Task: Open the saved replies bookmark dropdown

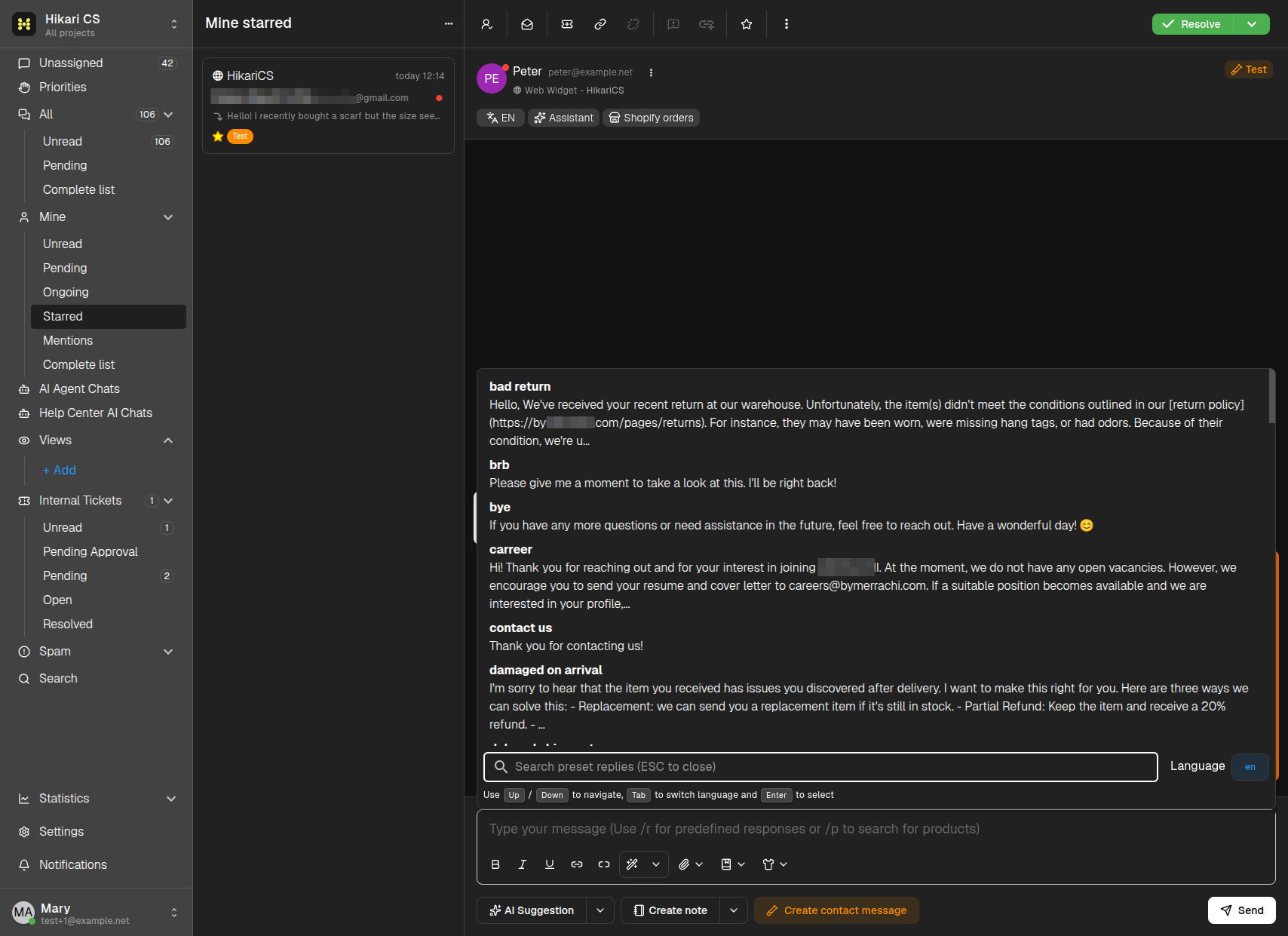Action: pos(733,864)
